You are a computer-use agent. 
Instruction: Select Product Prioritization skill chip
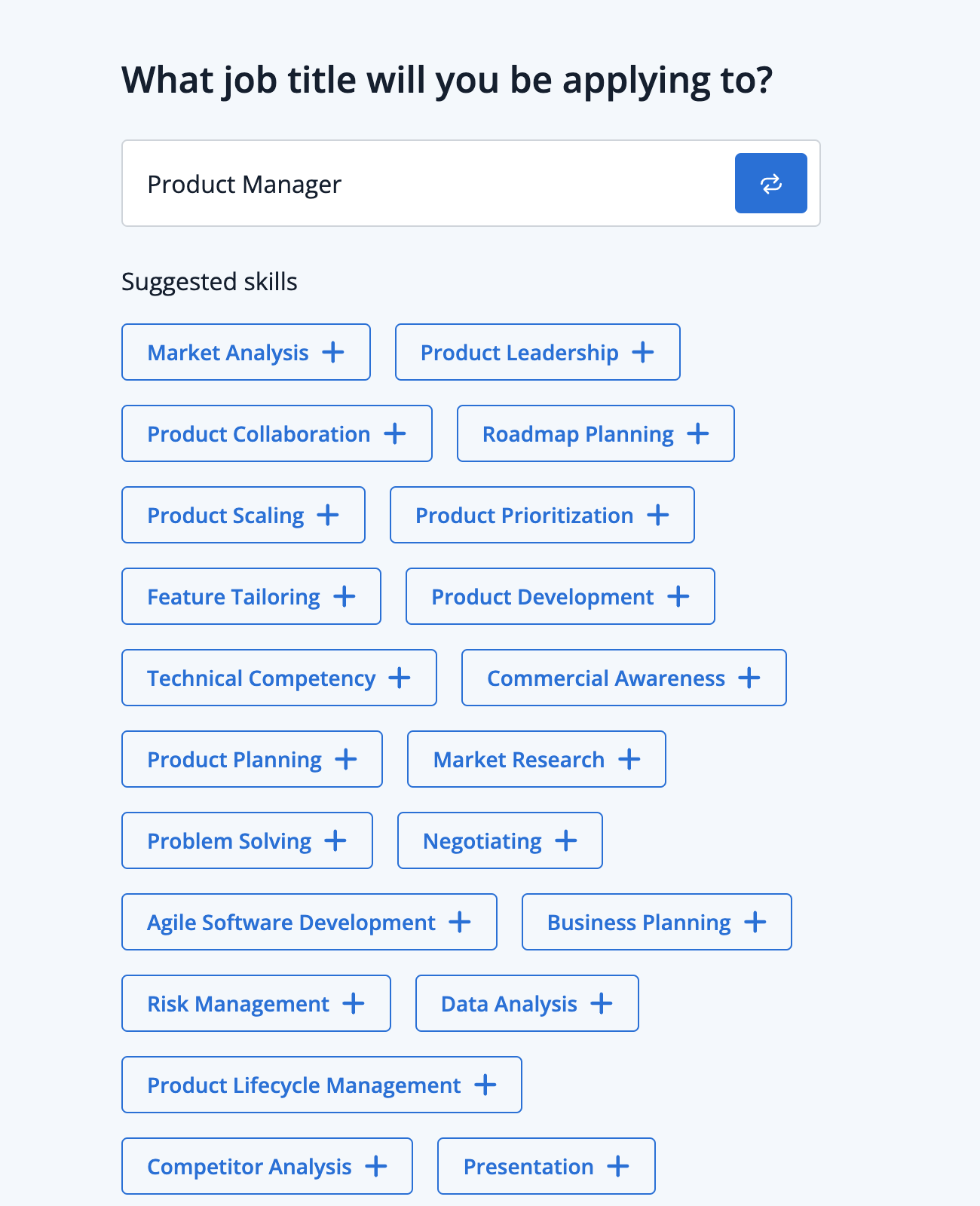coord(542,515)
